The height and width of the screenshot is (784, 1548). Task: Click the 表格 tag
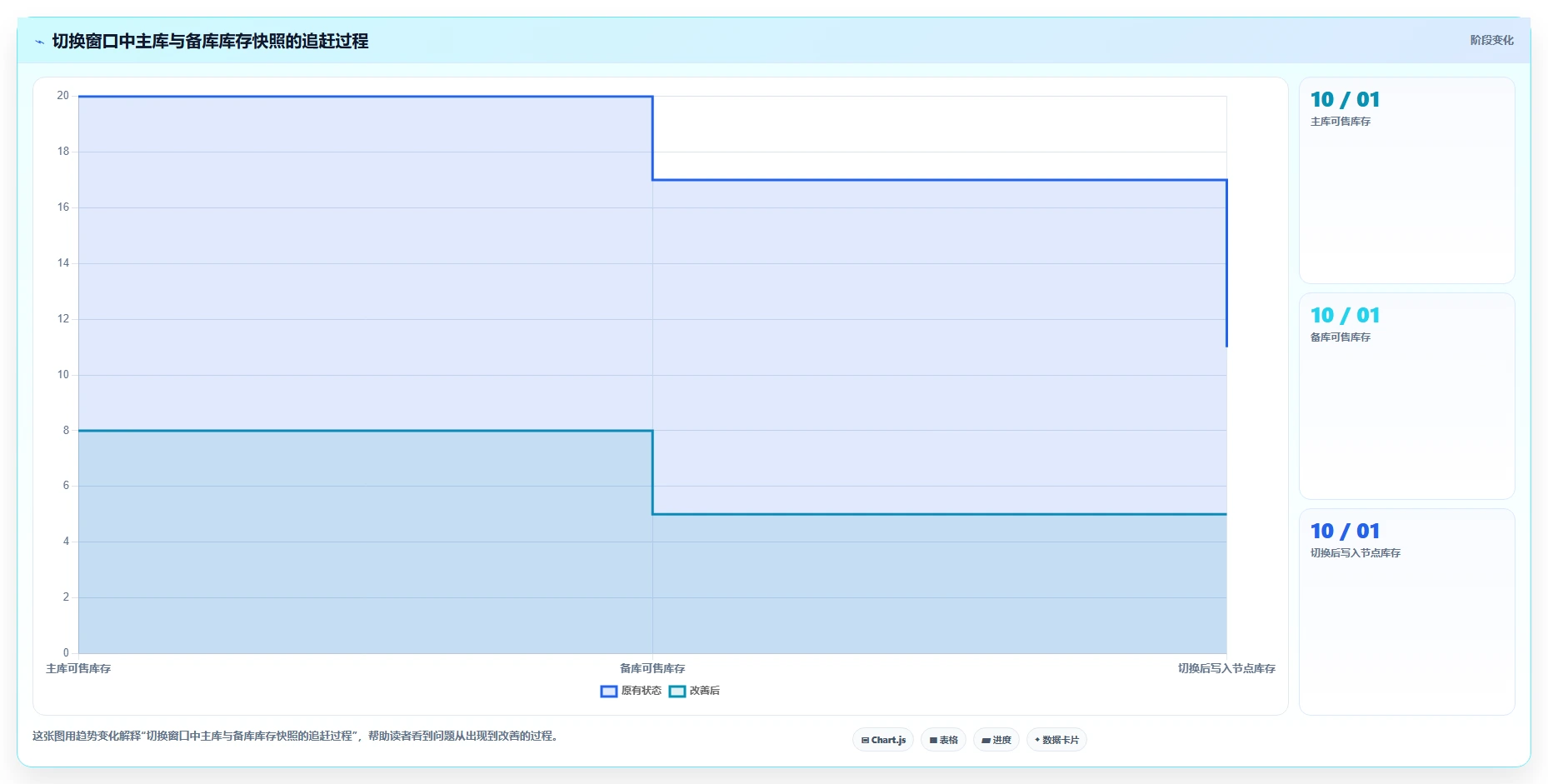(x=943, y=740)
